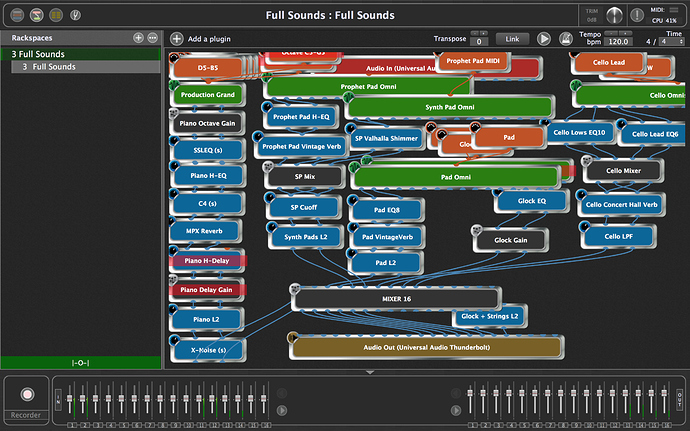Select the Production Grand plugin block

(x=207, y=95)
